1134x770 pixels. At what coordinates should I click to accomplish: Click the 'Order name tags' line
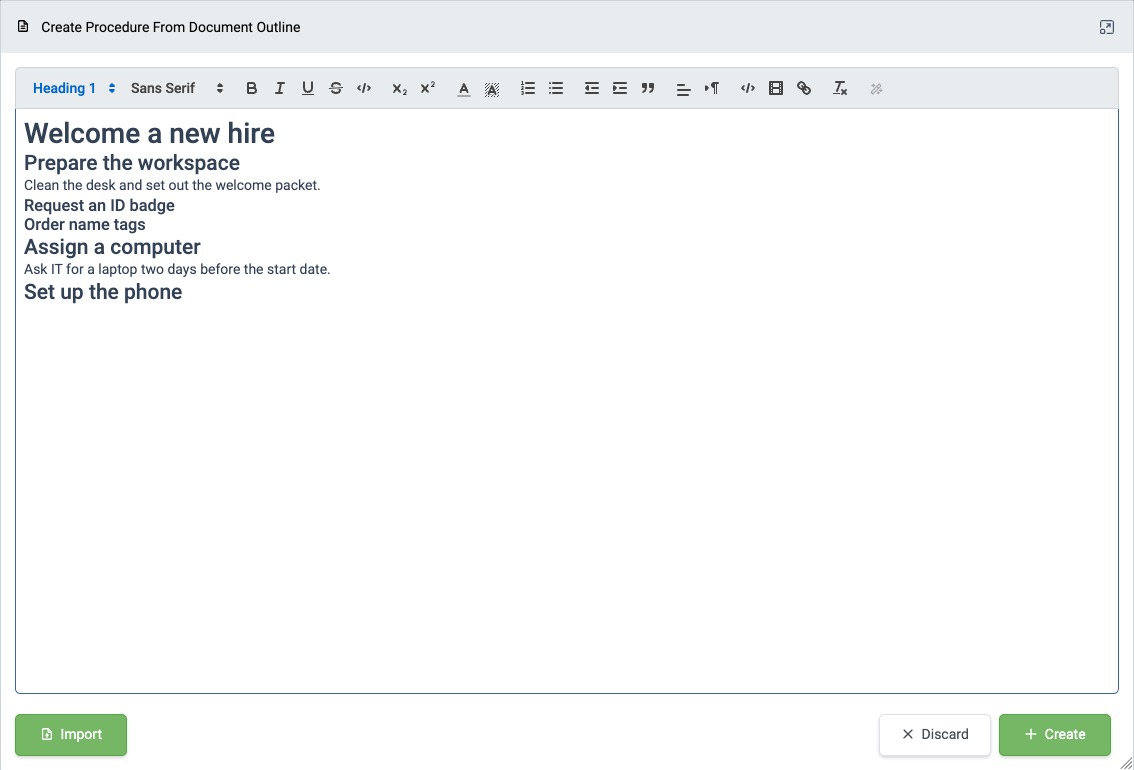click(85, 224)
